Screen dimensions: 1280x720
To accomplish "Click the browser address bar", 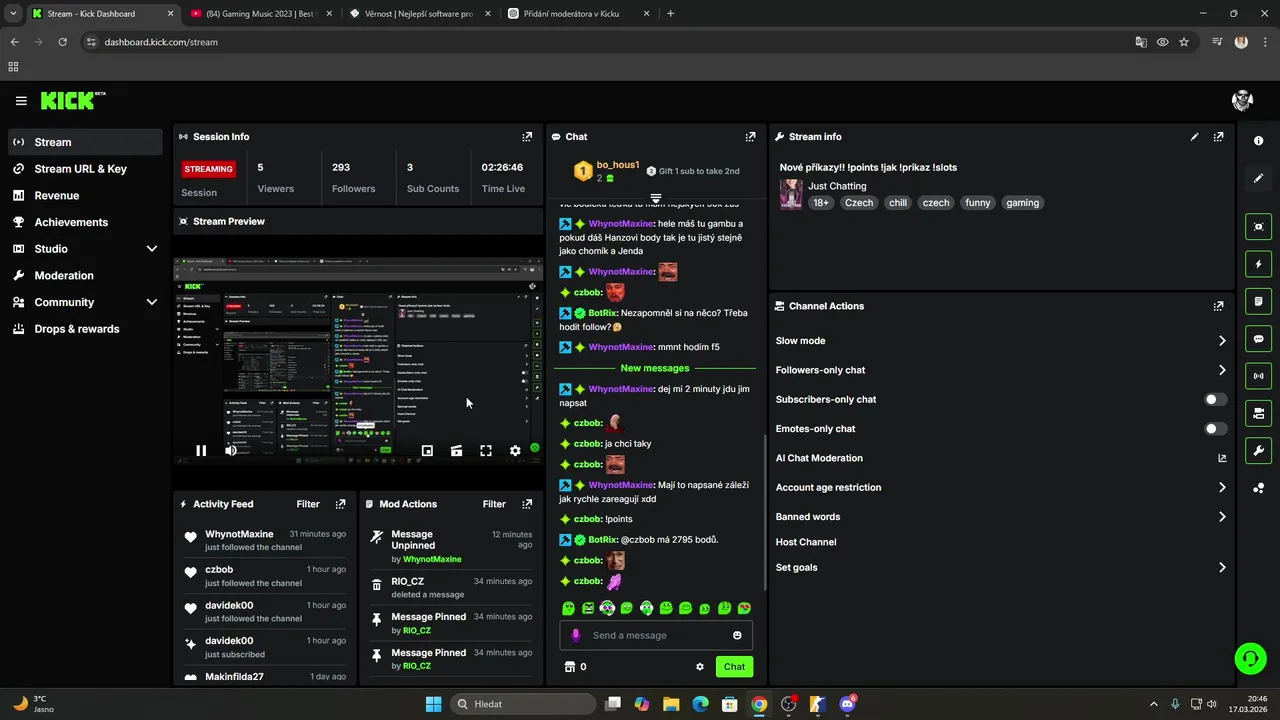I will point(610,42).
